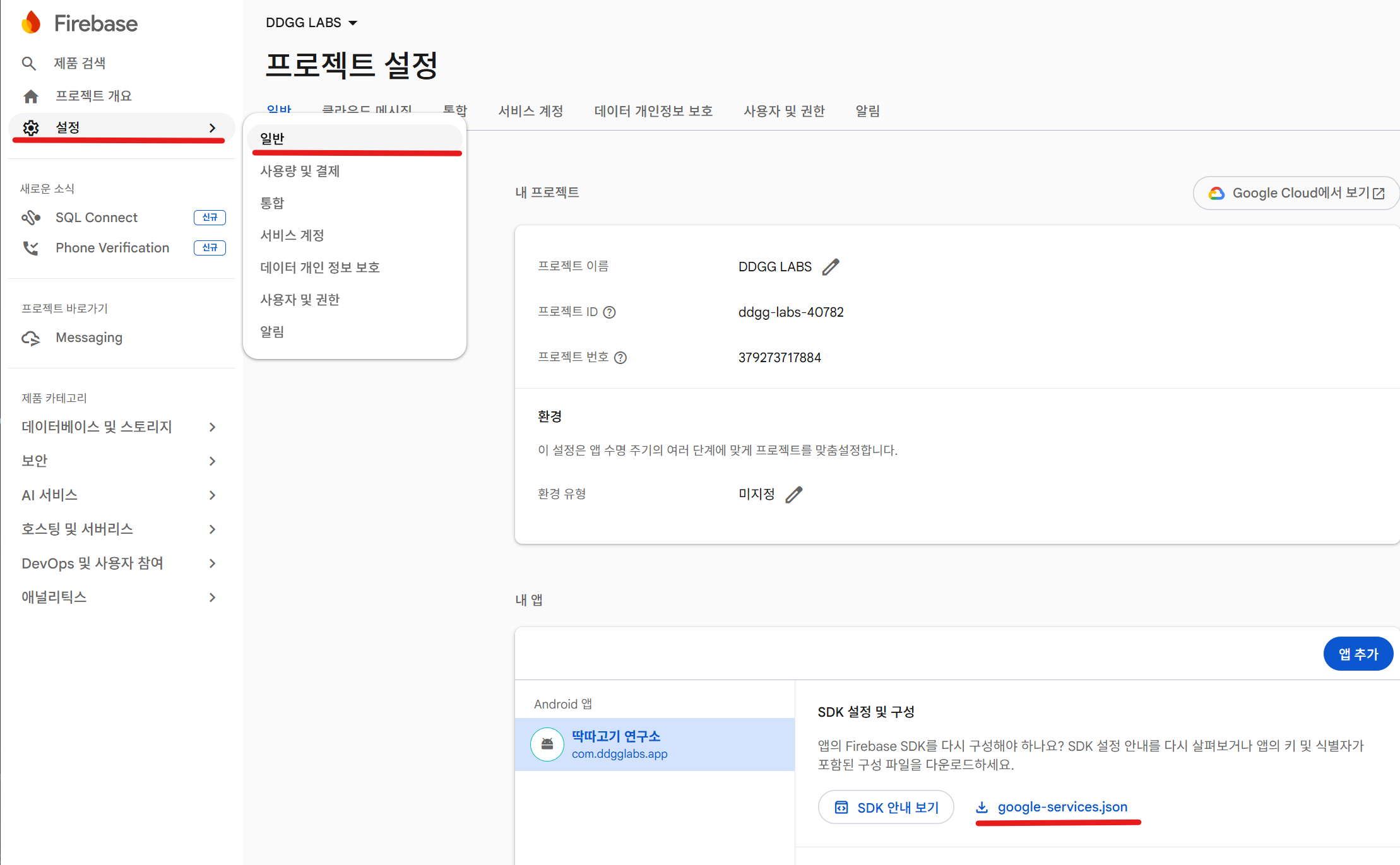
Task: Click the 프로젝트 설정 page heading
Action: point(352,66)
